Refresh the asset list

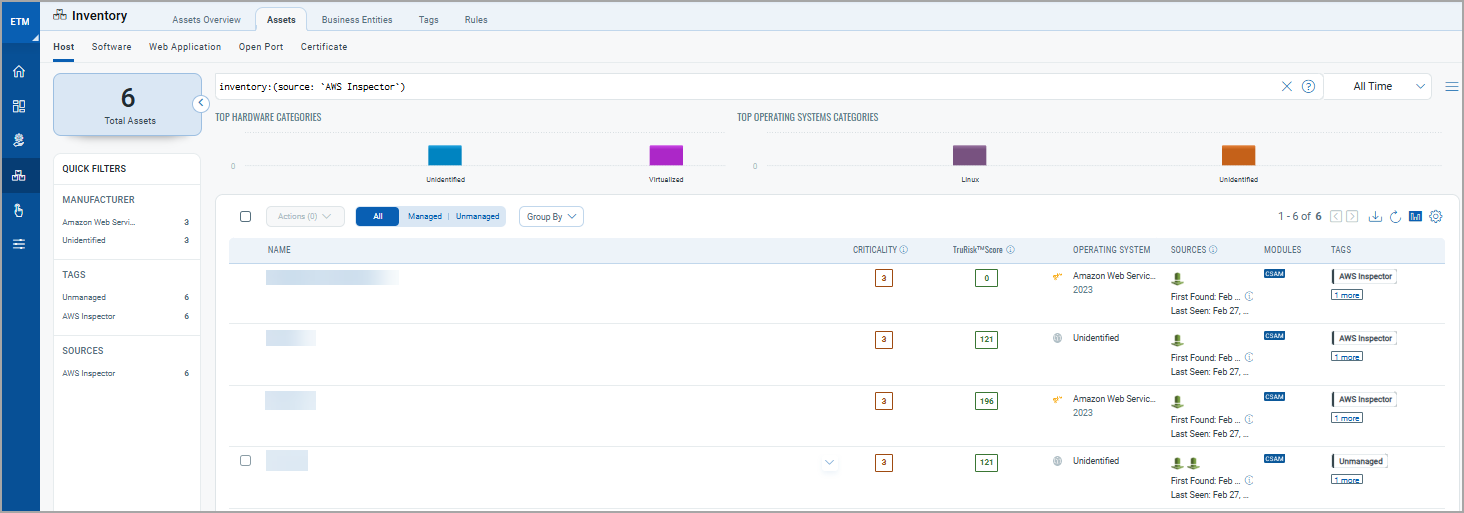(1395, 216)
